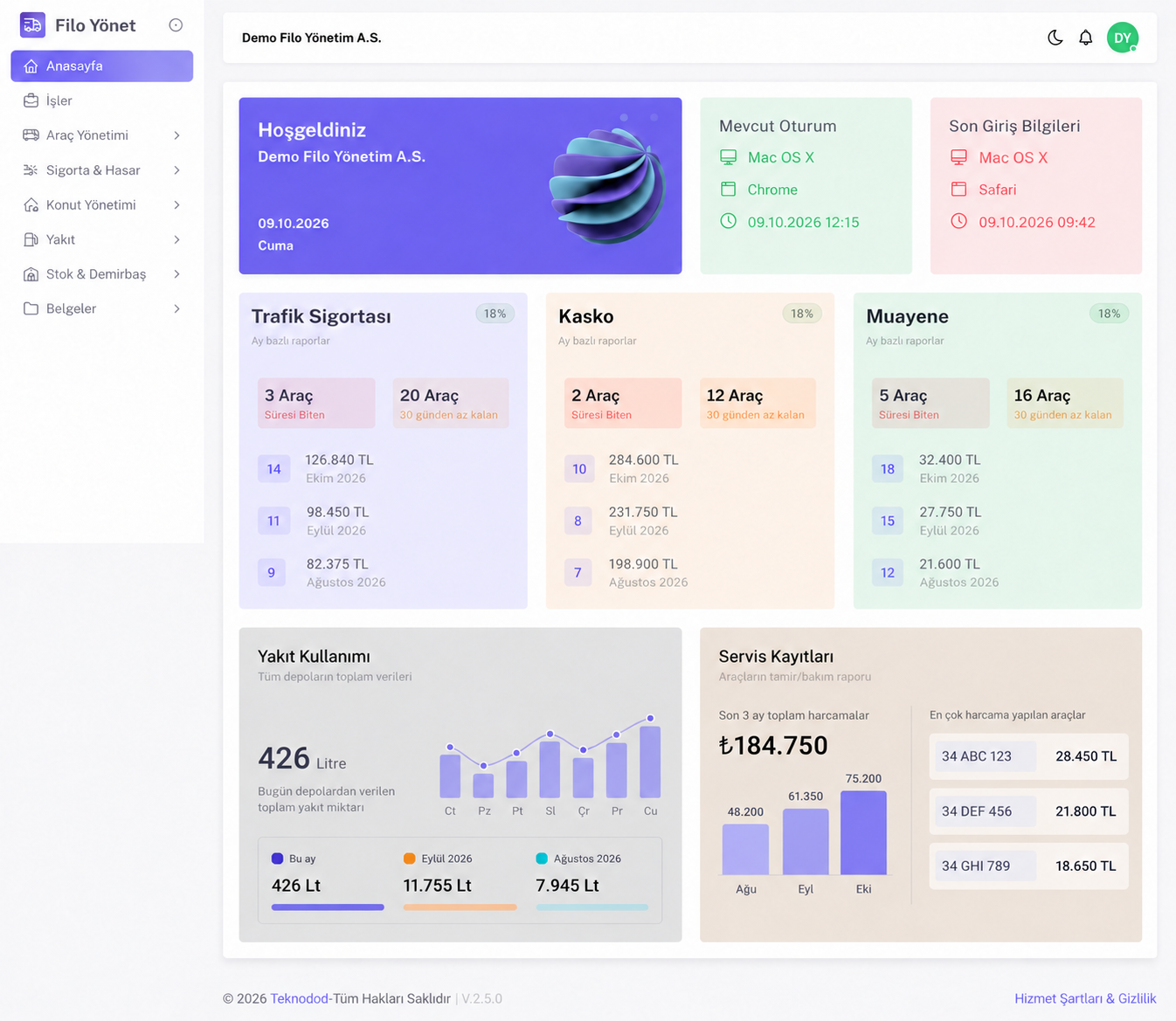The height and width of the screenshot is (1021, 1176).
Task: Select the 12 Araç 30 günden az kalan card in Kasko
Action: tap(757, 403)
